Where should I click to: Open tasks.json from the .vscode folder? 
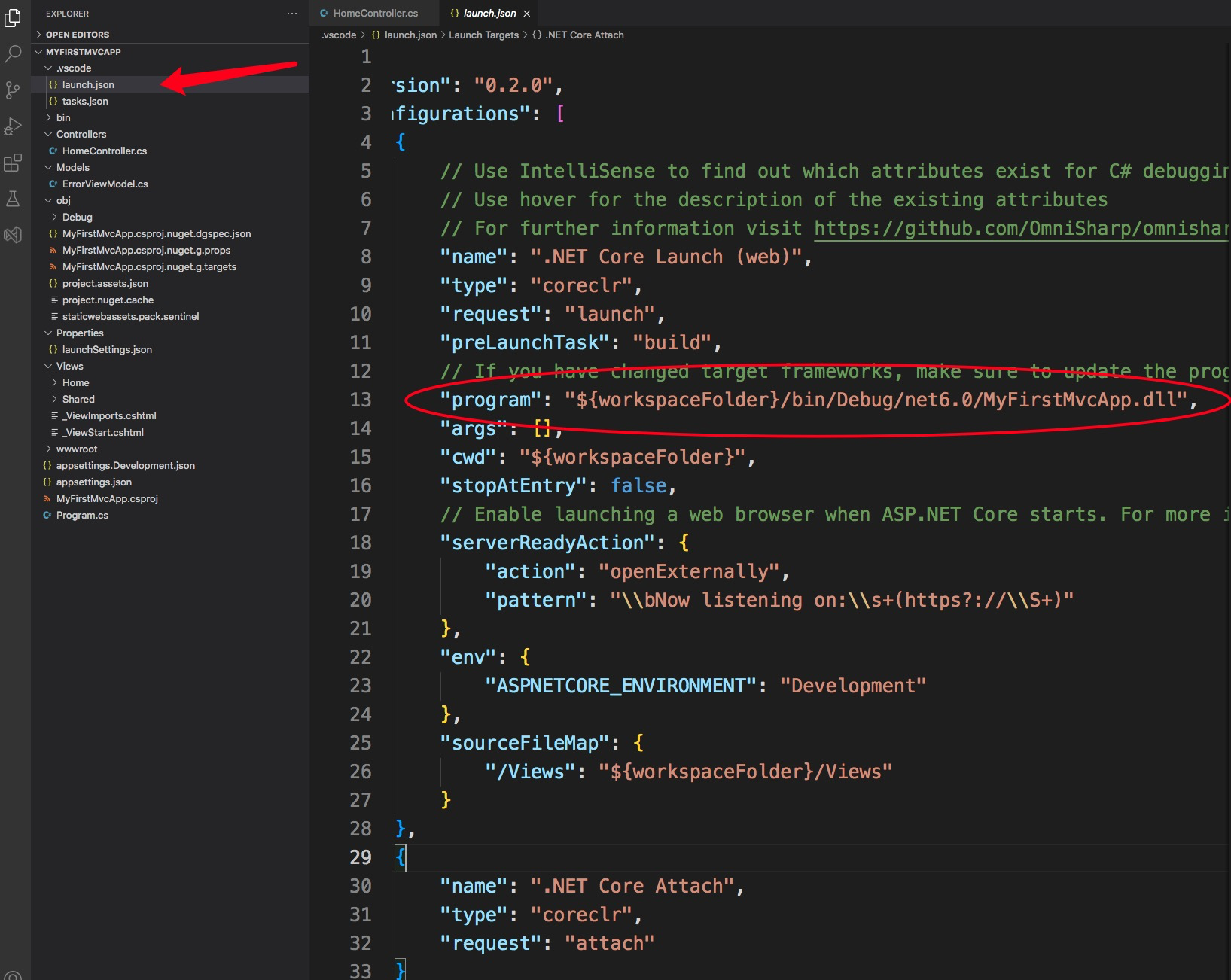point(85,101)
